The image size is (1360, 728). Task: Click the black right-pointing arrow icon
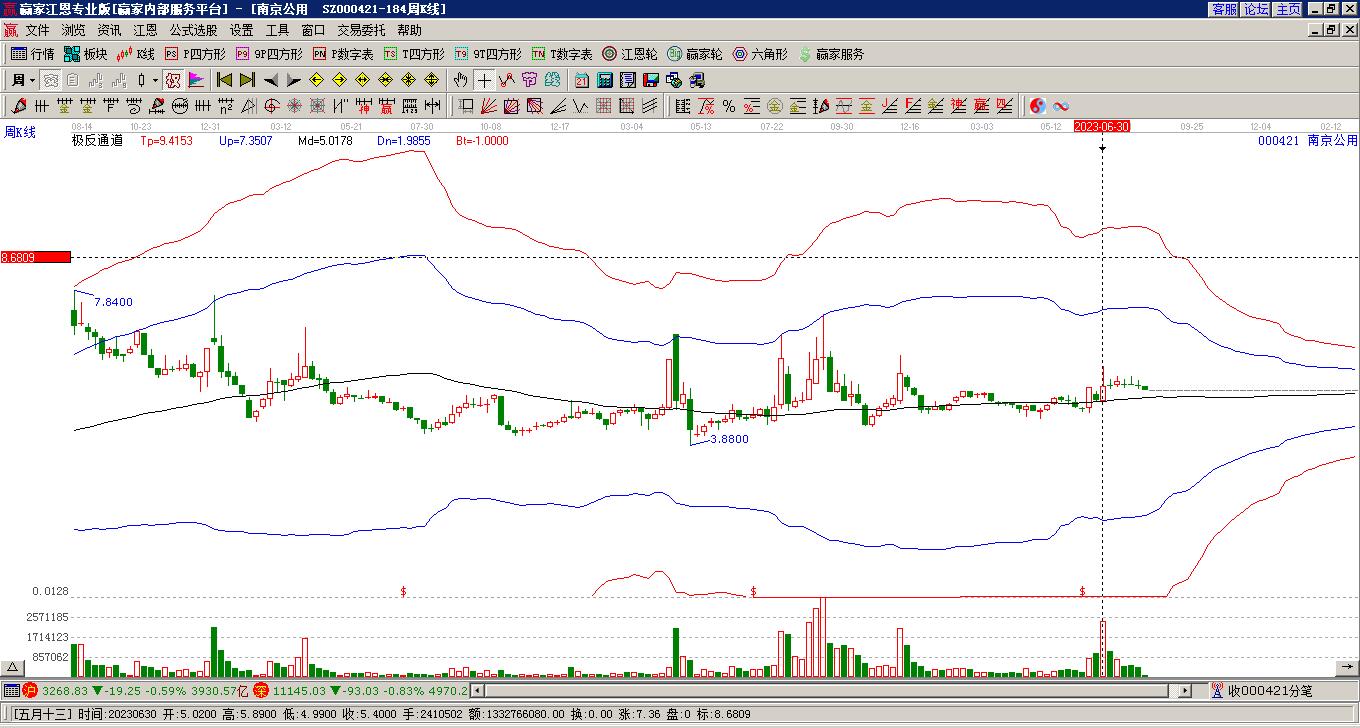(x=292, y=80)
